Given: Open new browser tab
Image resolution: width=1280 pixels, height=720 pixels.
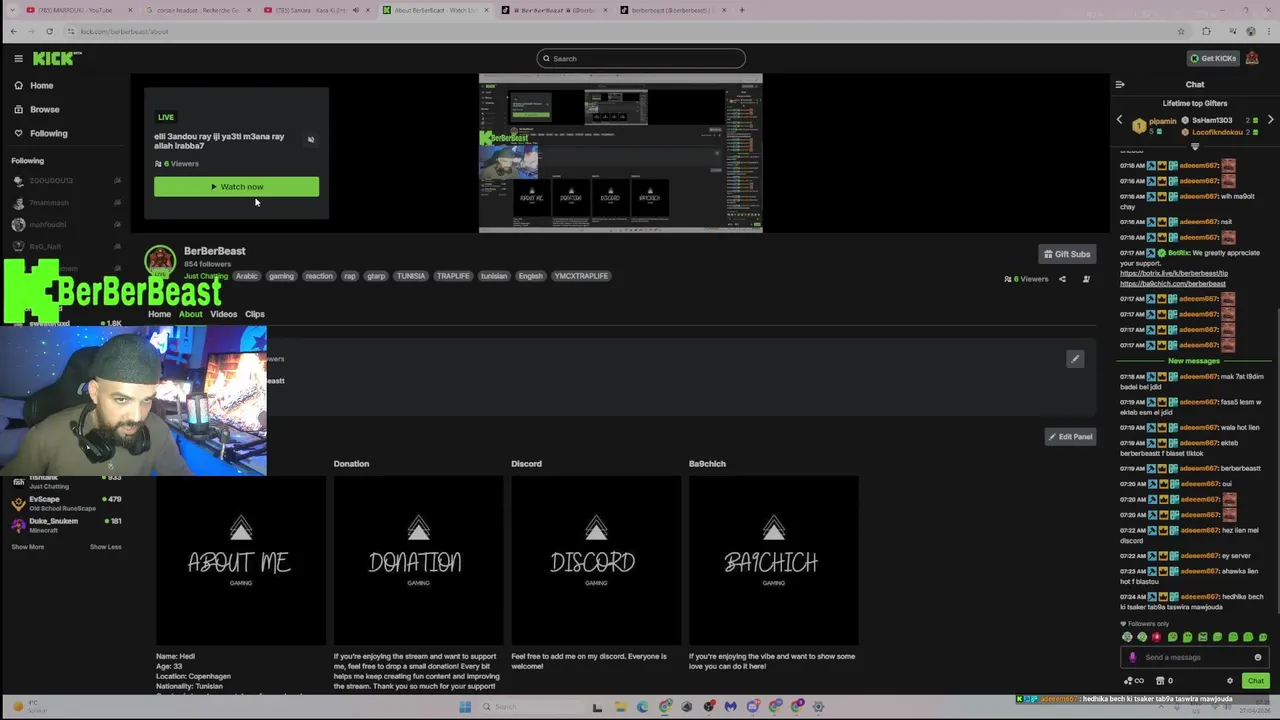Looking at the screenshot, I should 742,10.
